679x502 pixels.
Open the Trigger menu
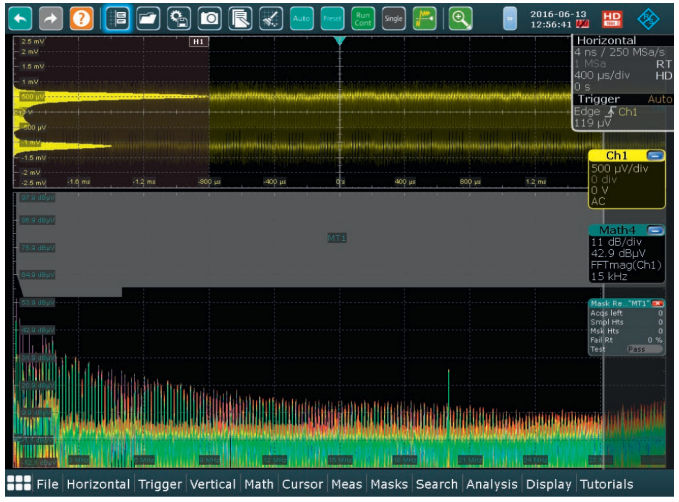(x=160, y=484)
